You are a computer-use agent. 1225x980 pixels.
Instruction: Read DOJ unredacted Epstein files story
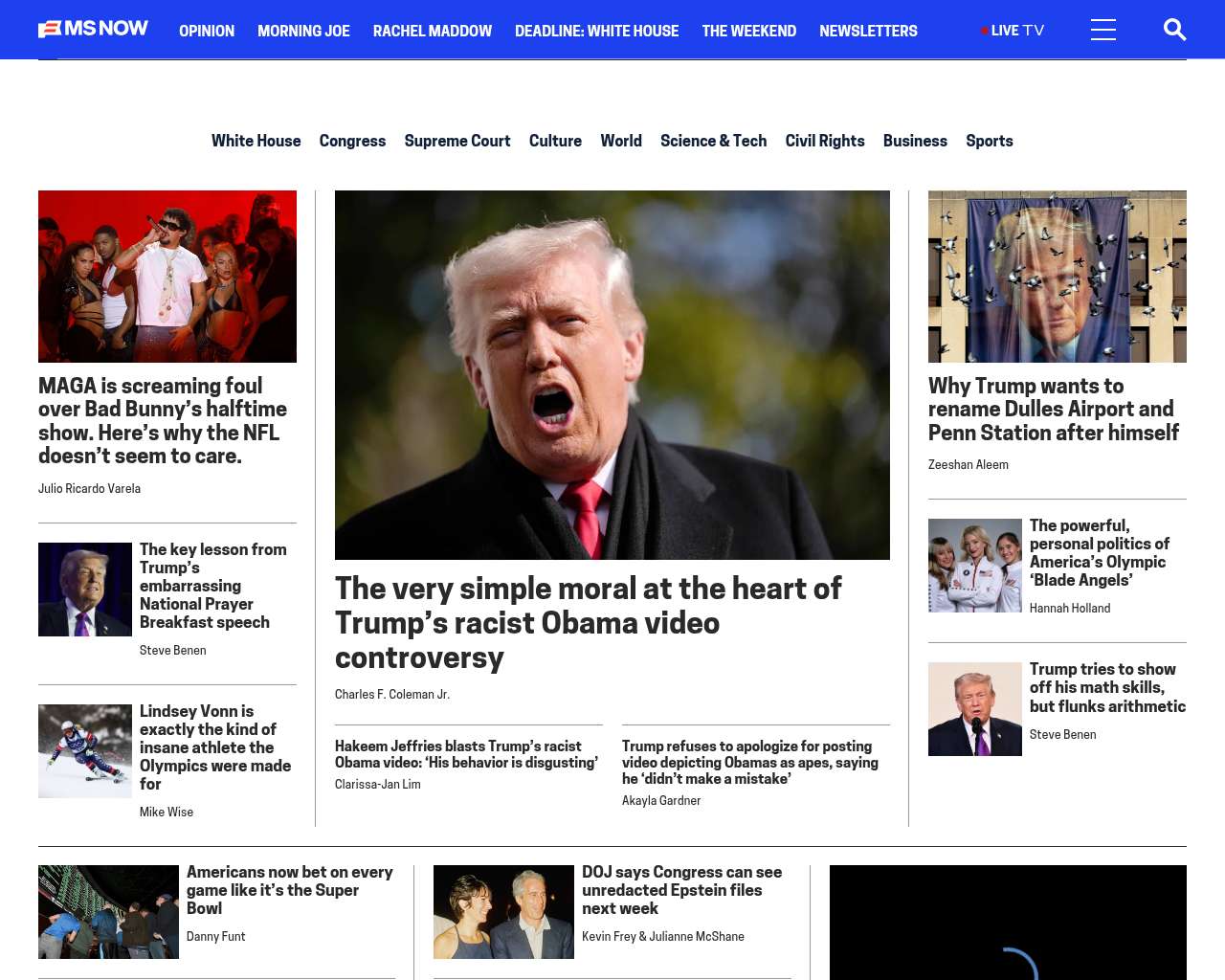[682, 890]
